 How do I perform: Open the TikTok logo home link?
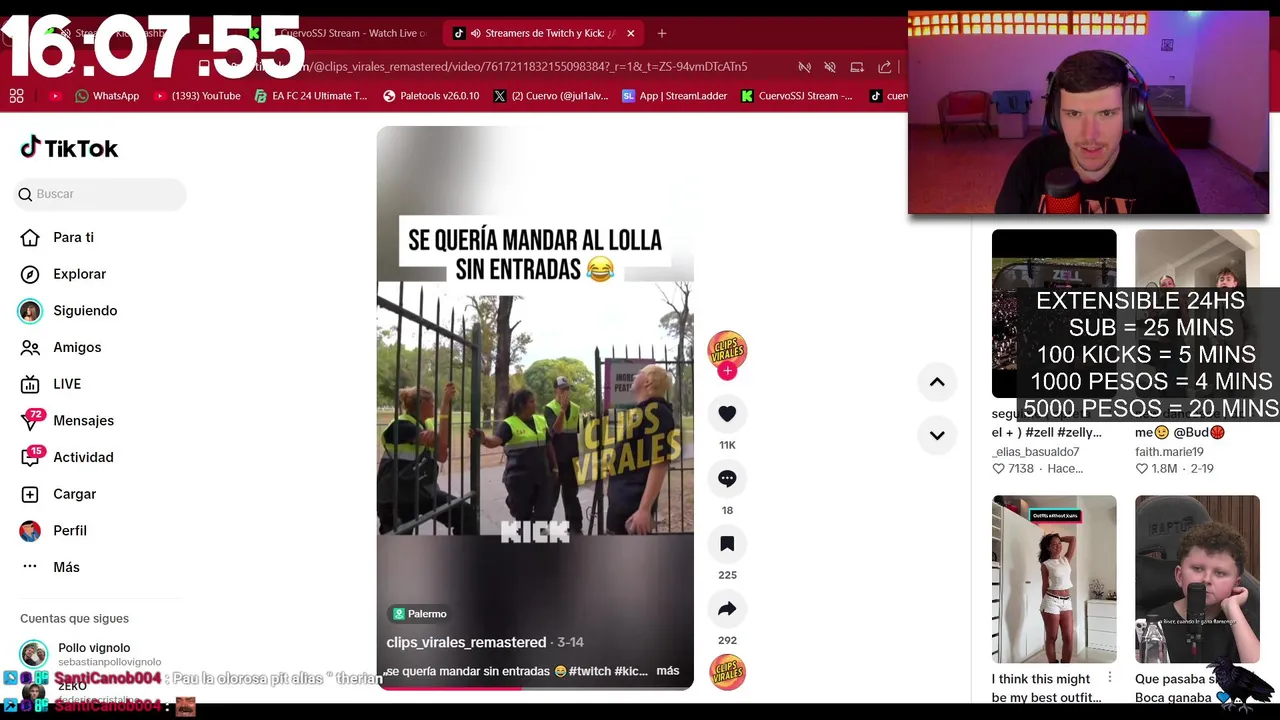click(x=69, y=148)
